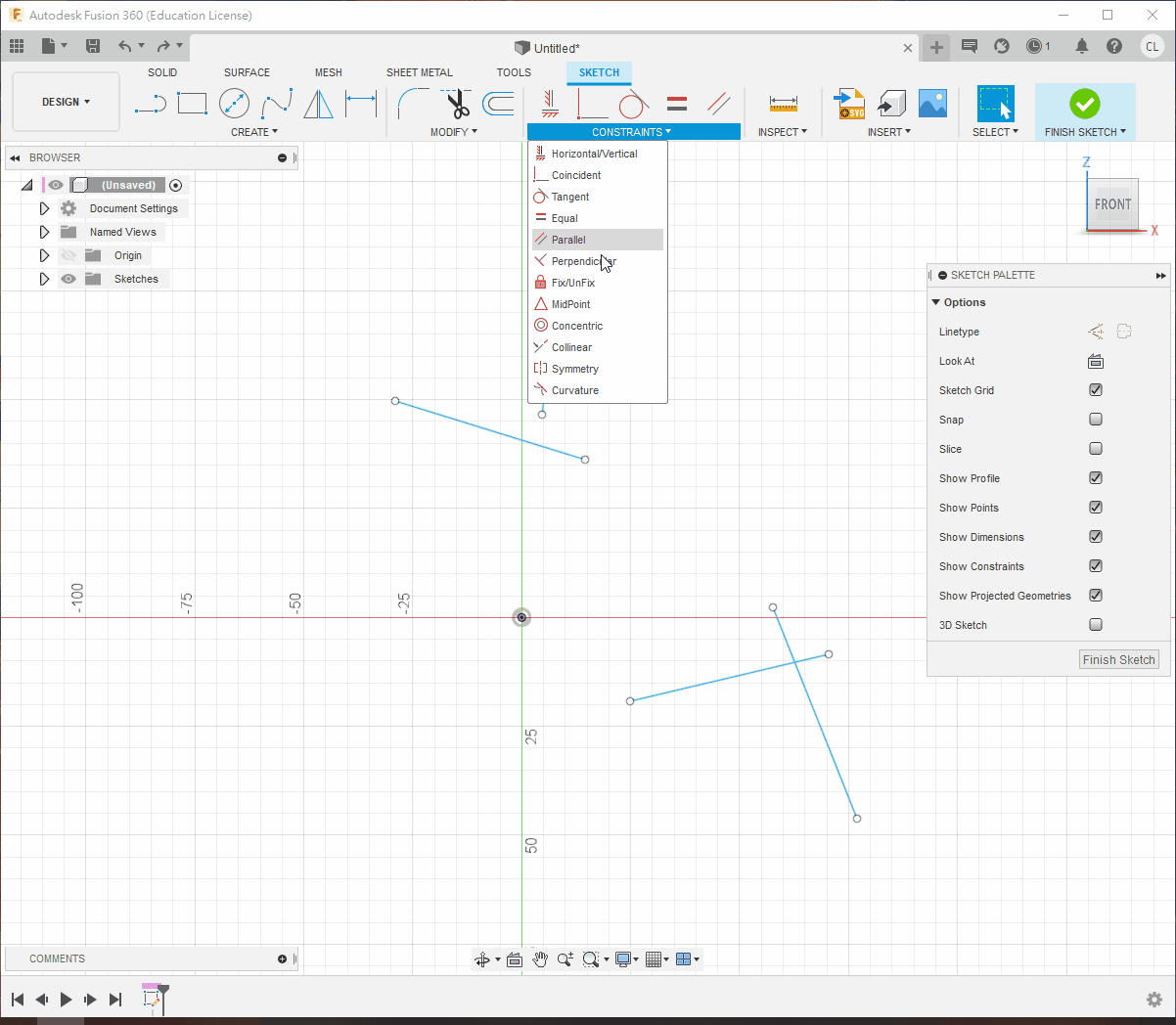This screenshot has height=1025, width=1176.
Task: Switch to the SURFACE tab
Action: tap(247, 72)
